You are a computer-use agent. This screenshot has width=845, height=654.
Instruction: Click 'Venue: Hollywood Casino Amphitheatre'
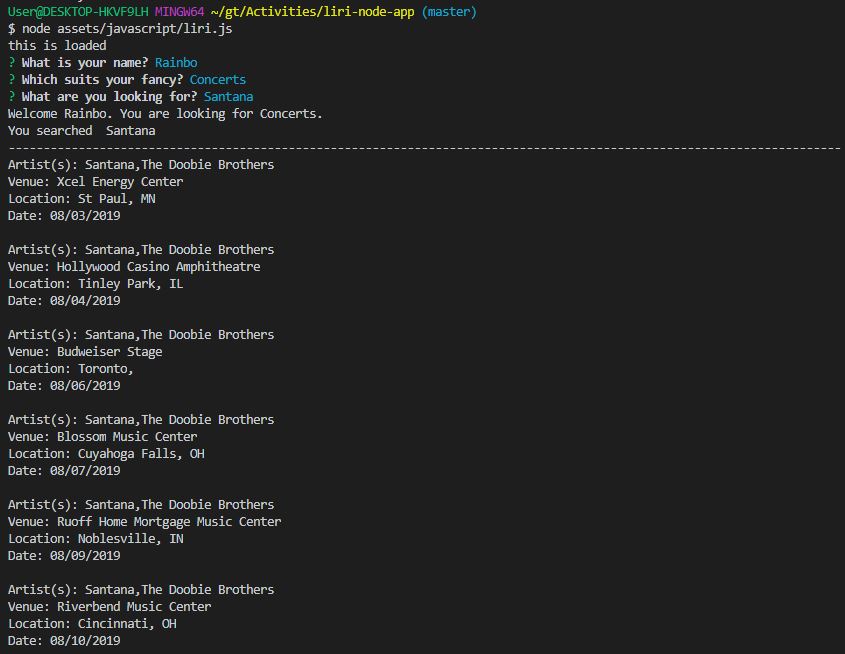coord(134,267)
